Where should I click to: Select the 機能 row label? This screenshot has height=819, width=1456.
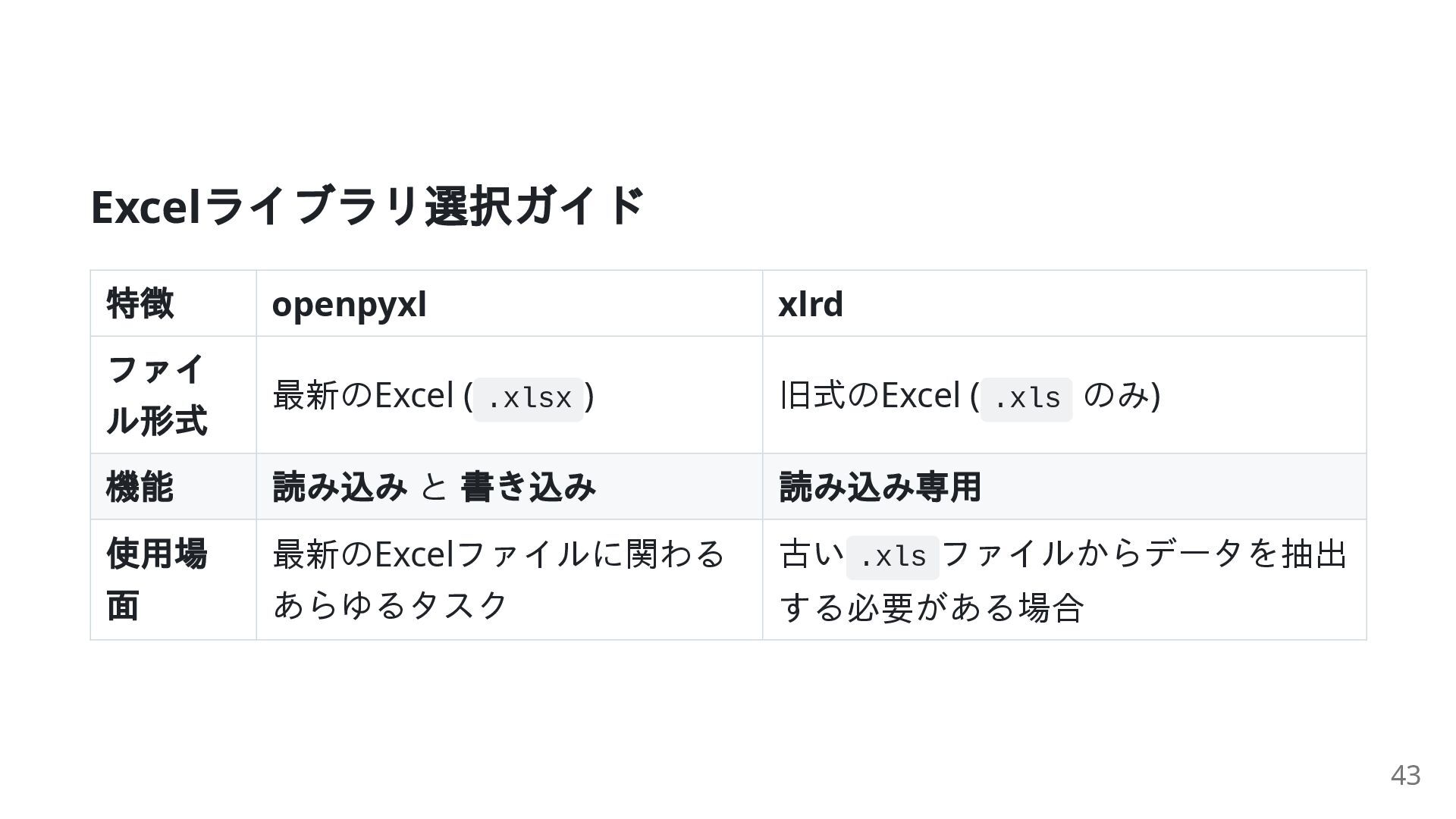click(x=140, y=487)
